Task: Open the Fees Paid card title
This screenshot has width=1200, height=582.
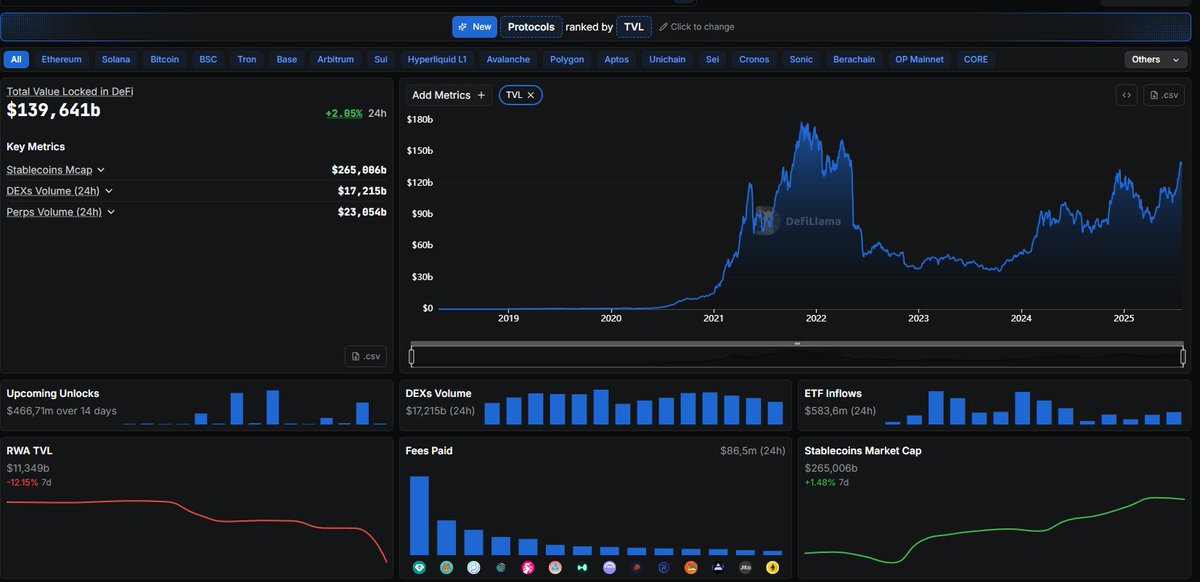Action: click(x=429, y=451)
